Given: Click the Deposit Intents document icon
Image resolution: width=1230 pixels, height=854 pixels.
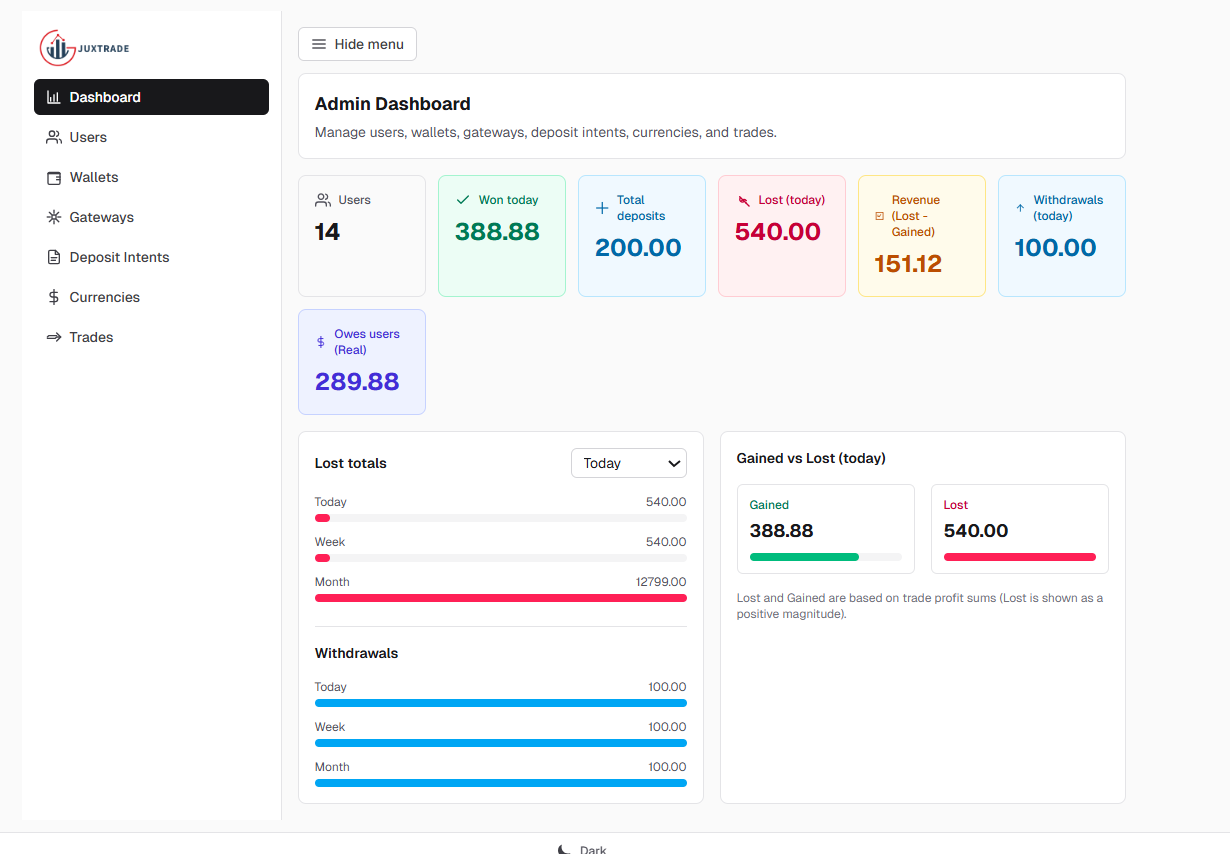Looking at the screenshot, I should point(54,257).
